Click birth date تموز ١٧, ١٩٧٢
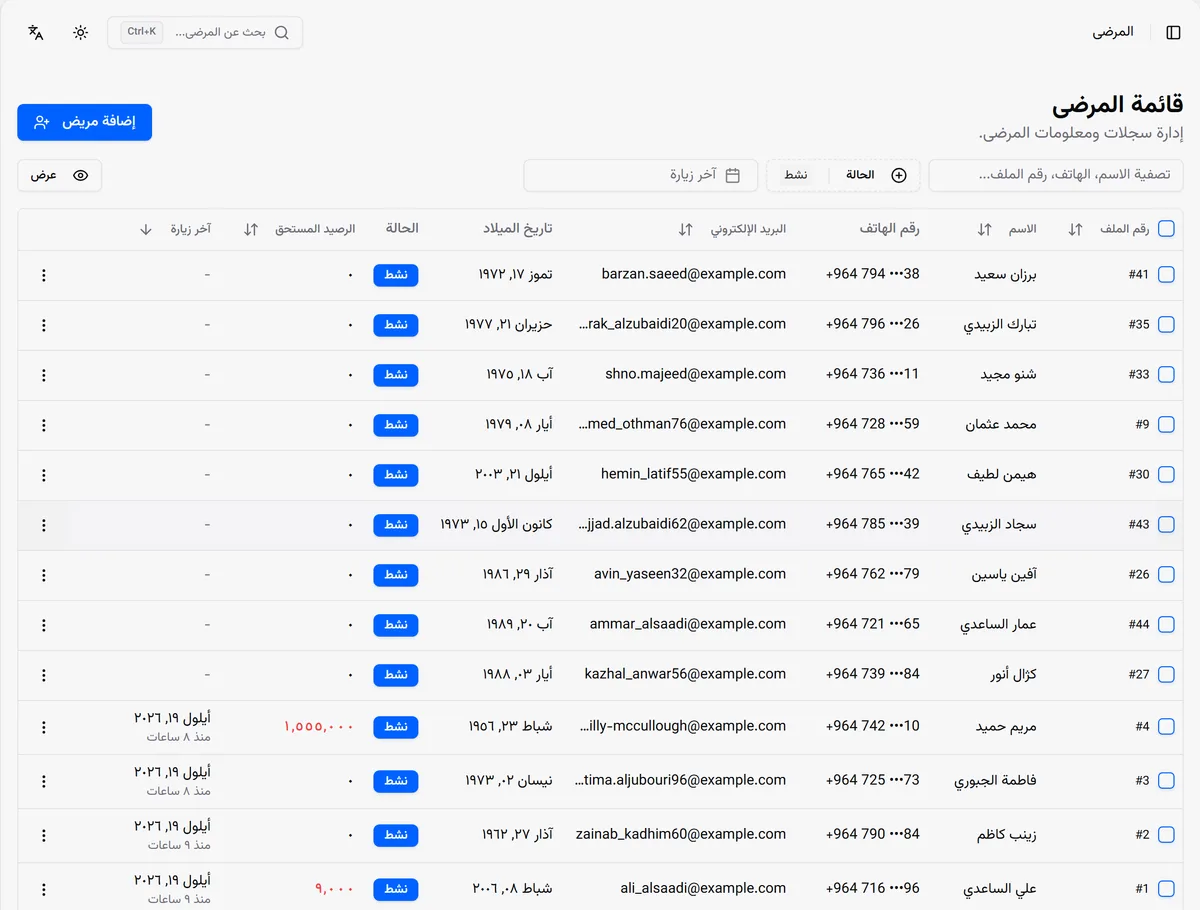Screen dimensions: 1200x910 point(515,274)
